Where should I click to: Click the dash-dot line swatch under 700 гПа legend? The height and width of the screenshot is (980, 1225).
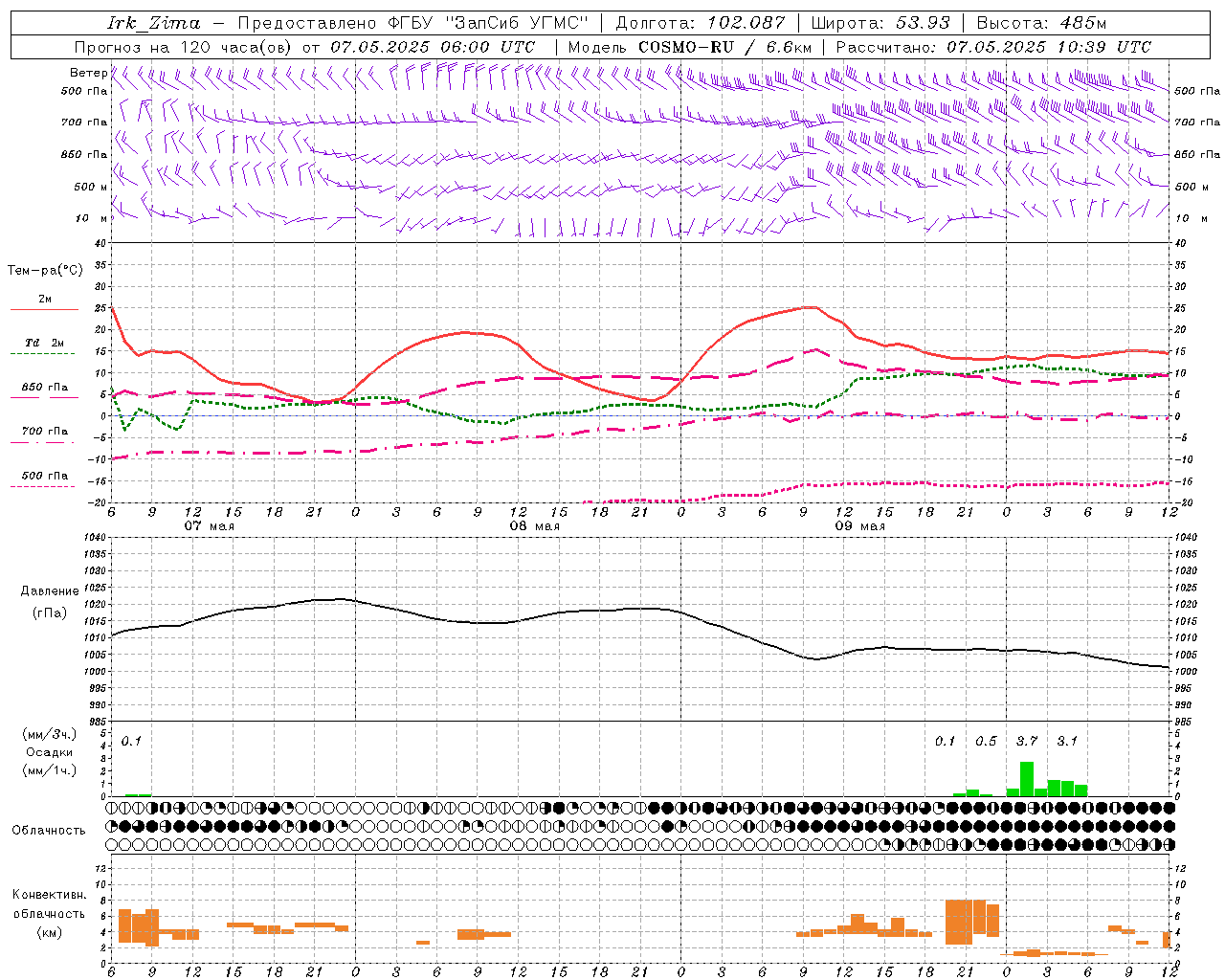tap(44, 442)
